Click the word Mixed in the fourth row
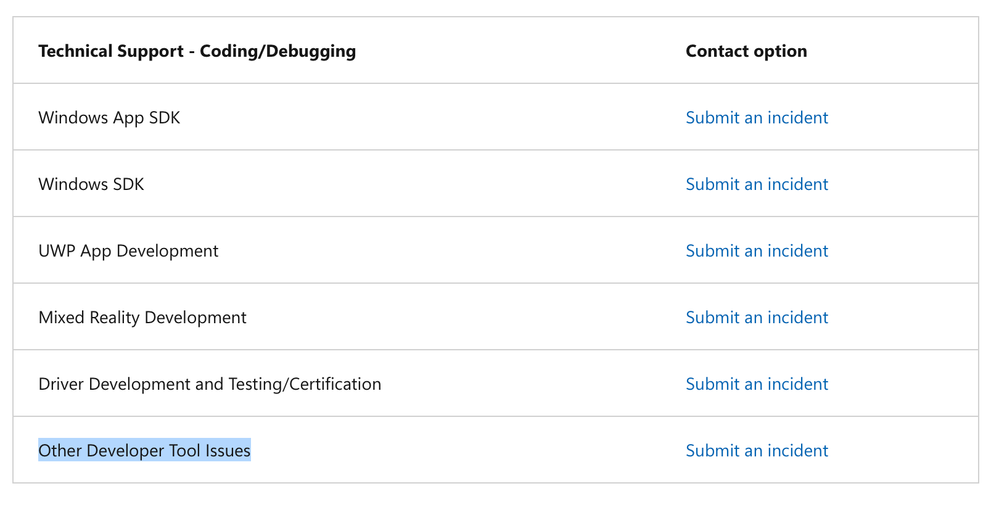Viewport: 999px width, 507px height. click(60, 318)
